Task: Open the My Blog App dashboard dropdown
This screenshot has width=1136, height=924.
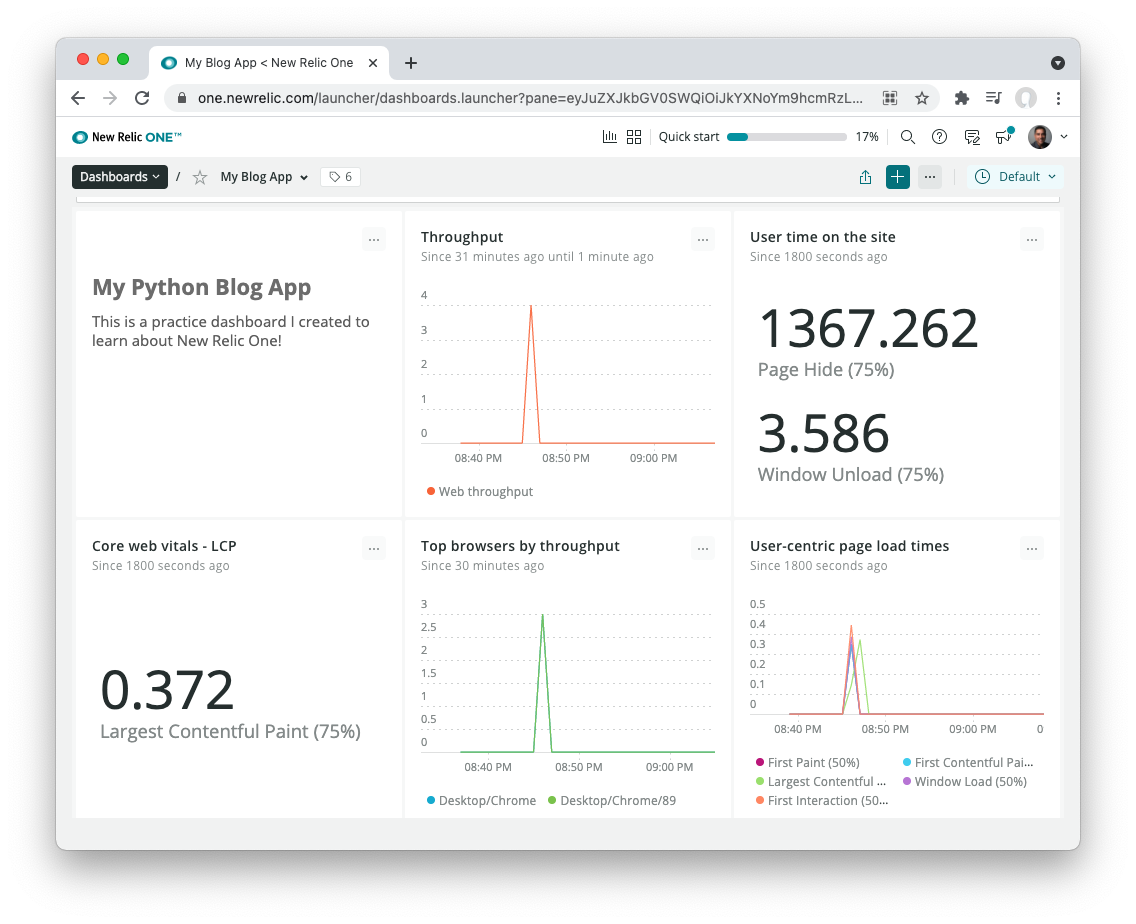Action: coord(264,177)
